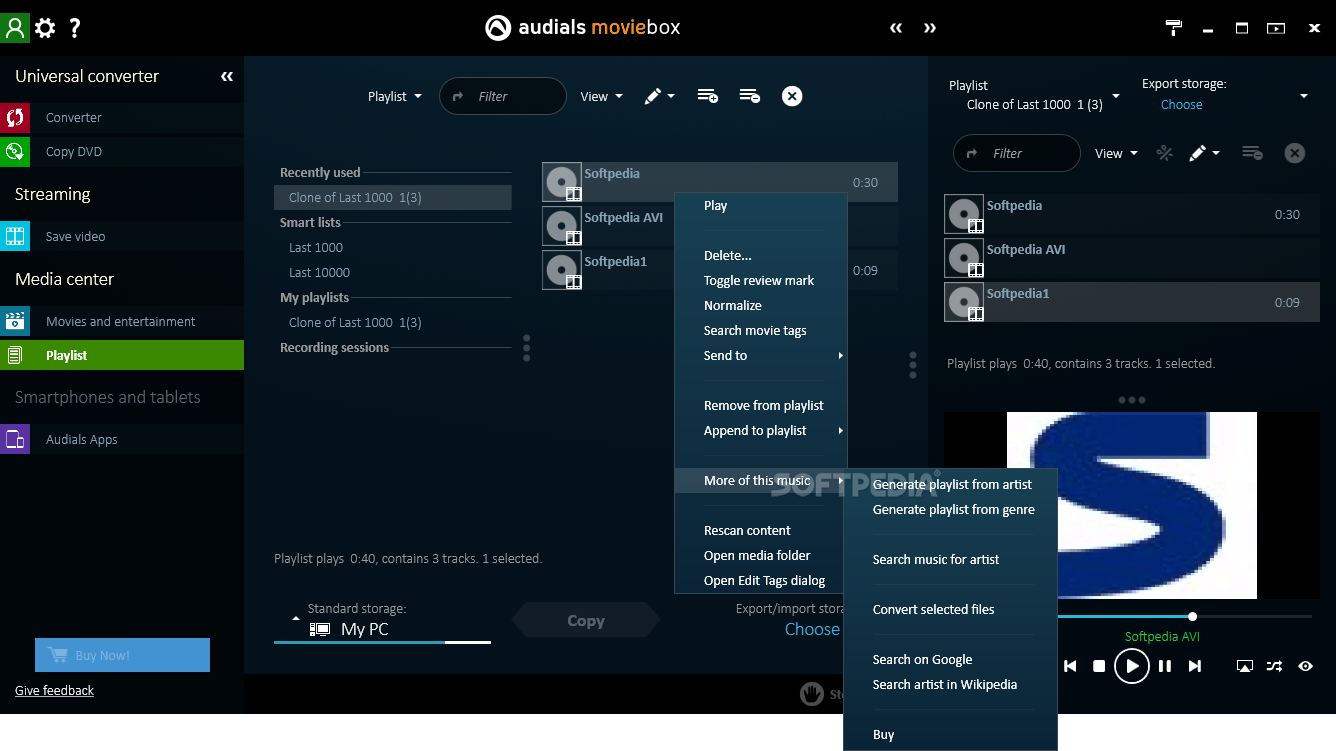The height and width of the screenshot is (751, 1336).
Task: Click the Audials Apps device icon
Action: point(15,440)
